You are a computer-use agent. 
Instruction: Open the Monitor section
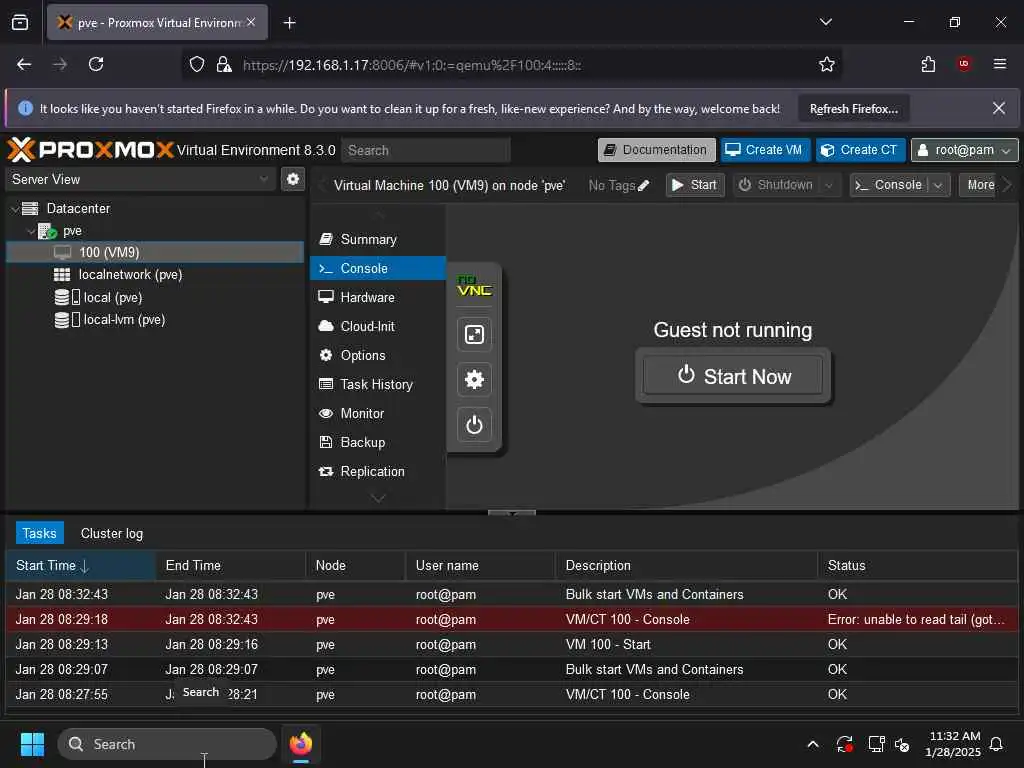click(377, 413)
